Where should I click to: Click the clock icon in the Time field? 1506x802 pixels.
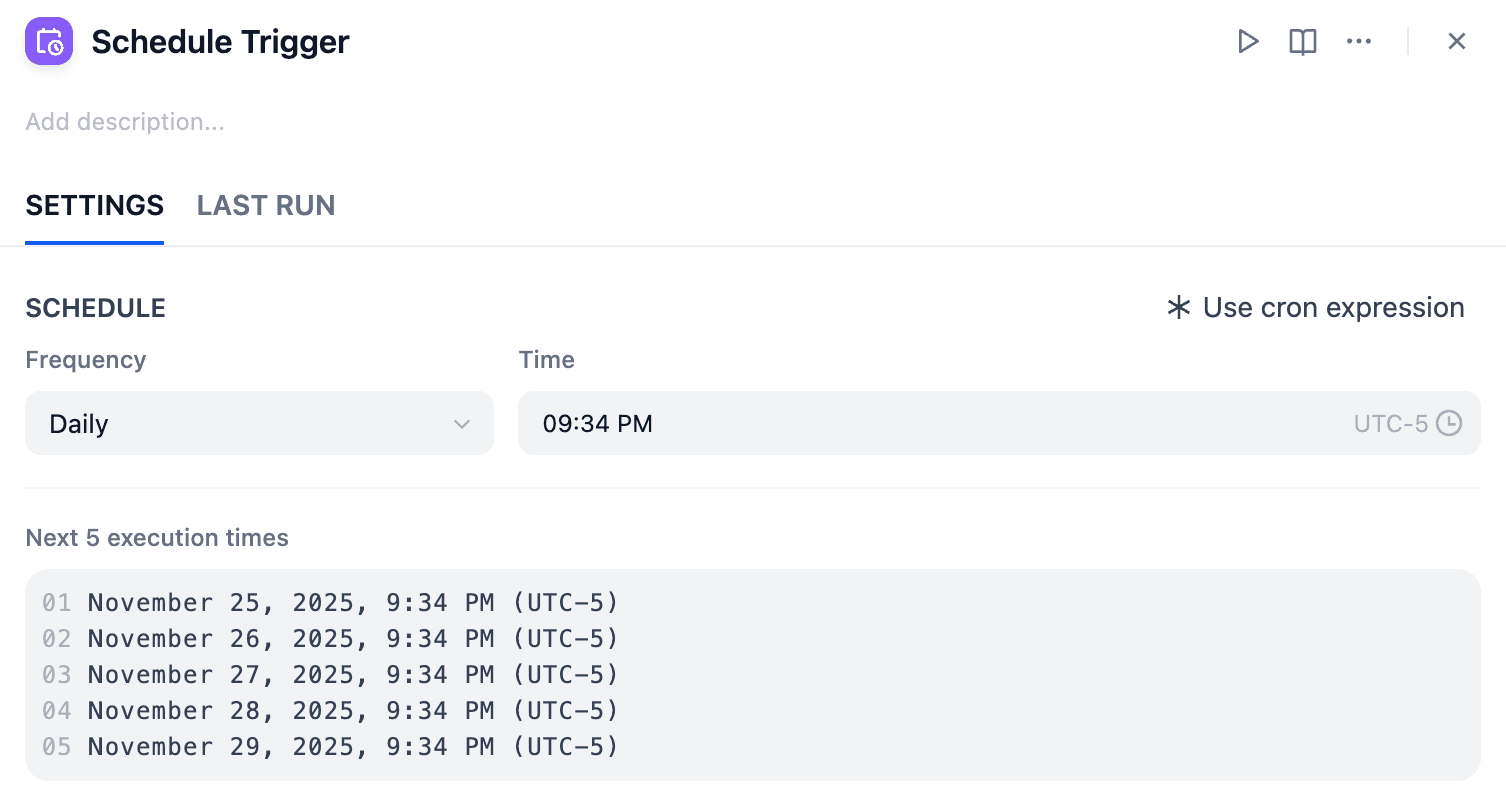pos(1448,423)
